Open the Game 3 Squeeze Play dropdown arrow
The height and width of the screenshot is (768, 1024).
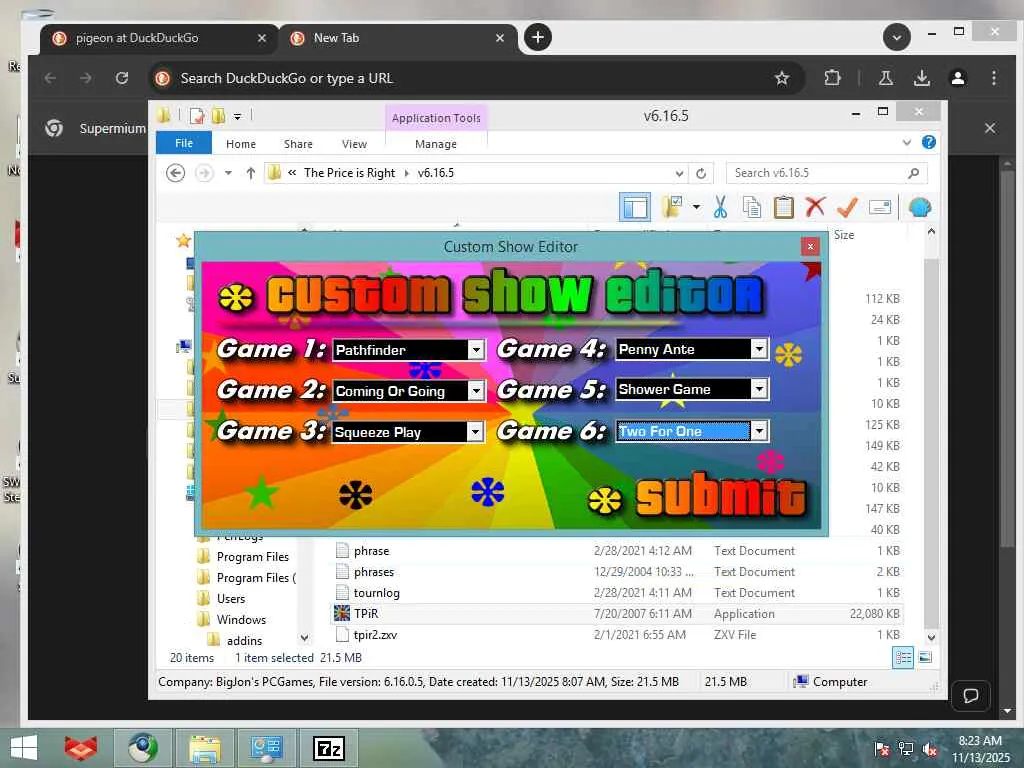point(475,432)
